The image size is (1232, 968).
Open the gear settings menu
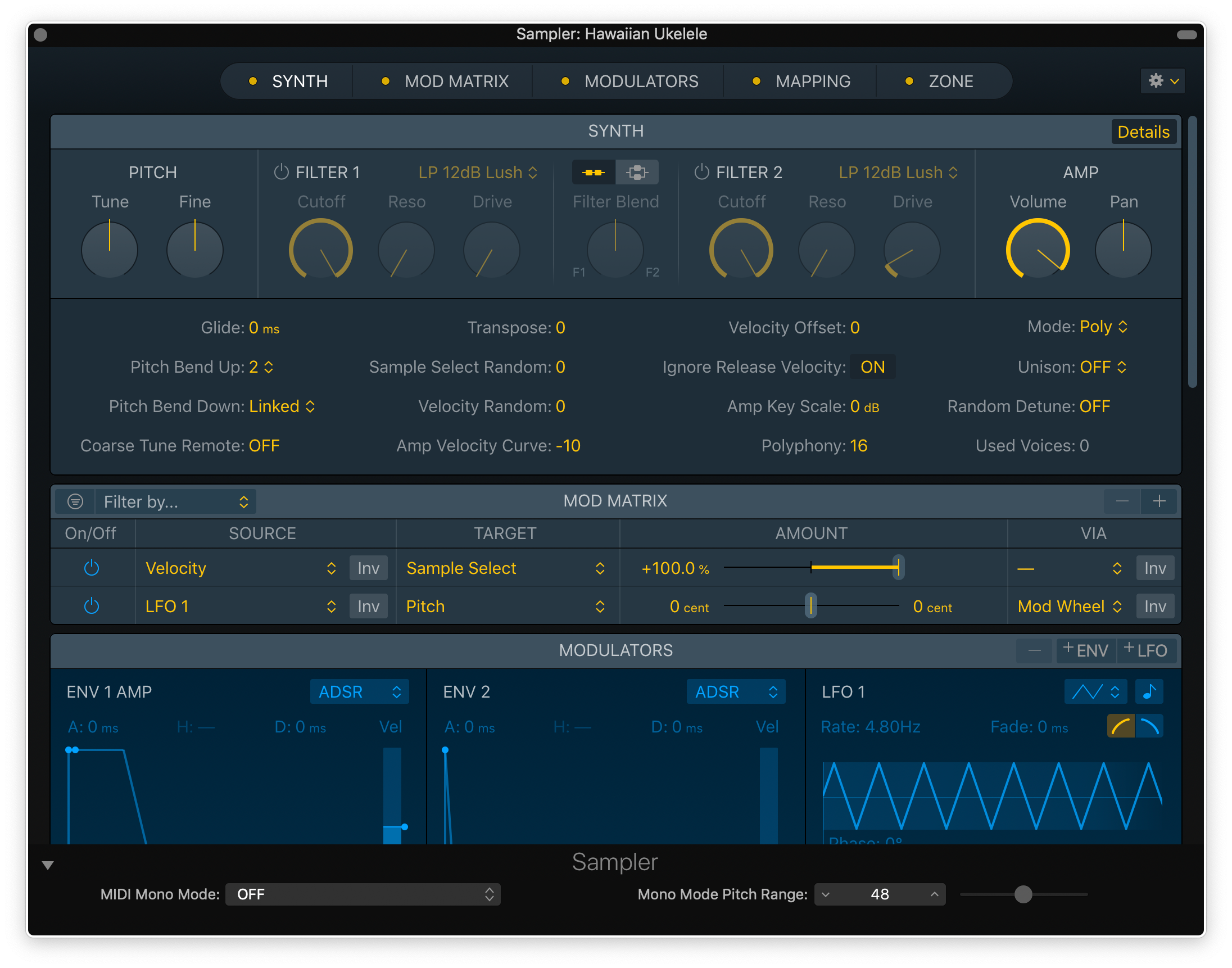pos(1162,81)
